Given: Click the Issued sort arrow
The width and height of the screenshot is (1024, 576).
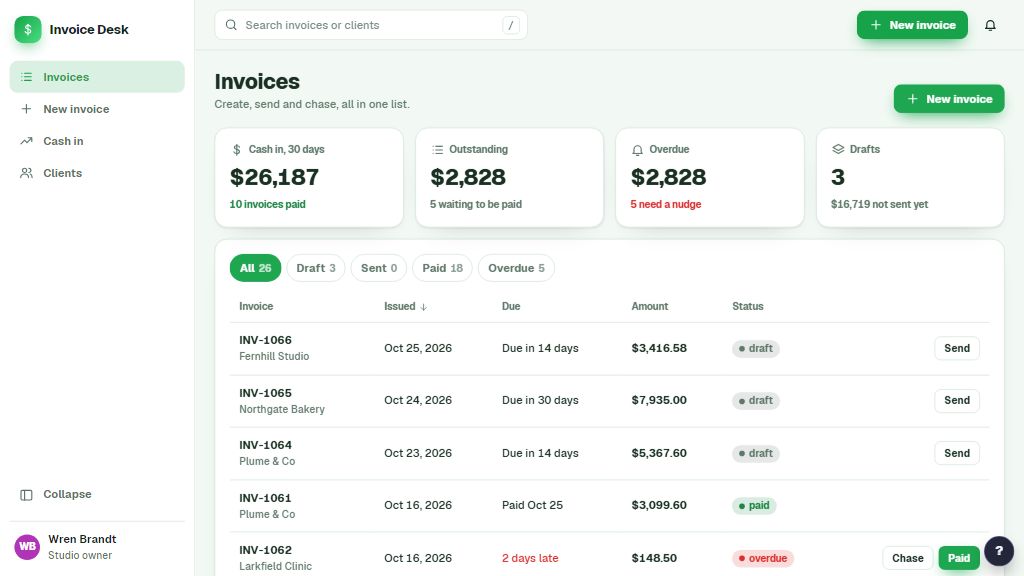Looking at the screenshot, I should [423, 307].
